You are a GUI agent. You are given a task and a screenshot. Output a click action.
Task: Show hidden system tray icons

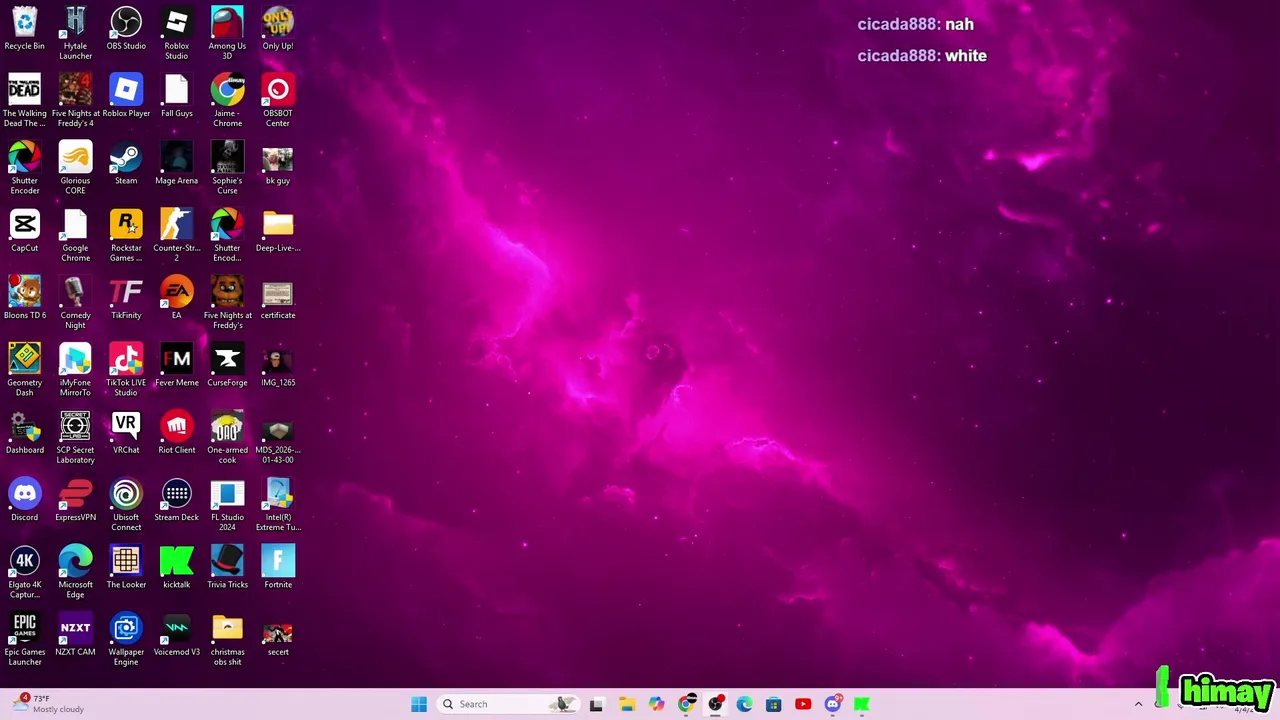[x=1138, y=704]
